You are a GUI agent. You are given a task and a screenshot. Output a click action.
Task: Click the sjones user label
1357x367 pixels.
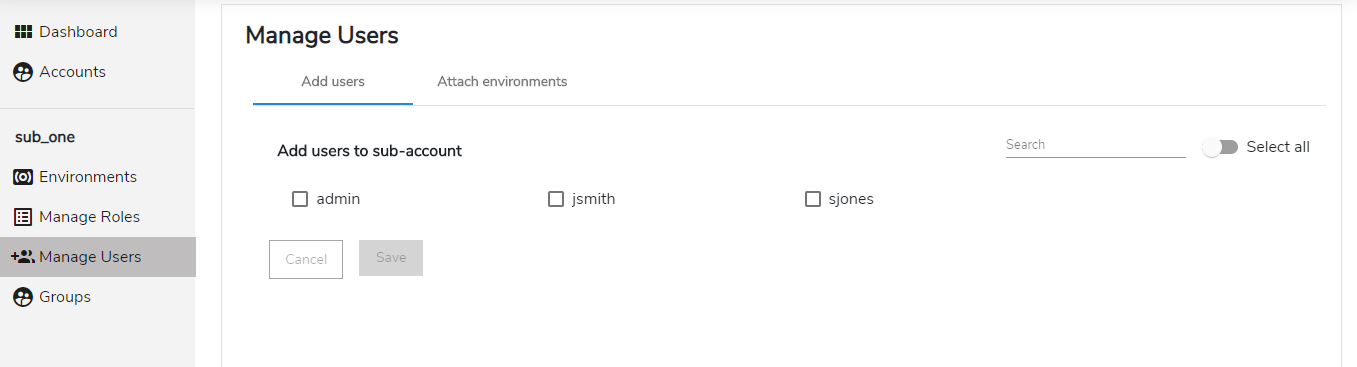851,199
